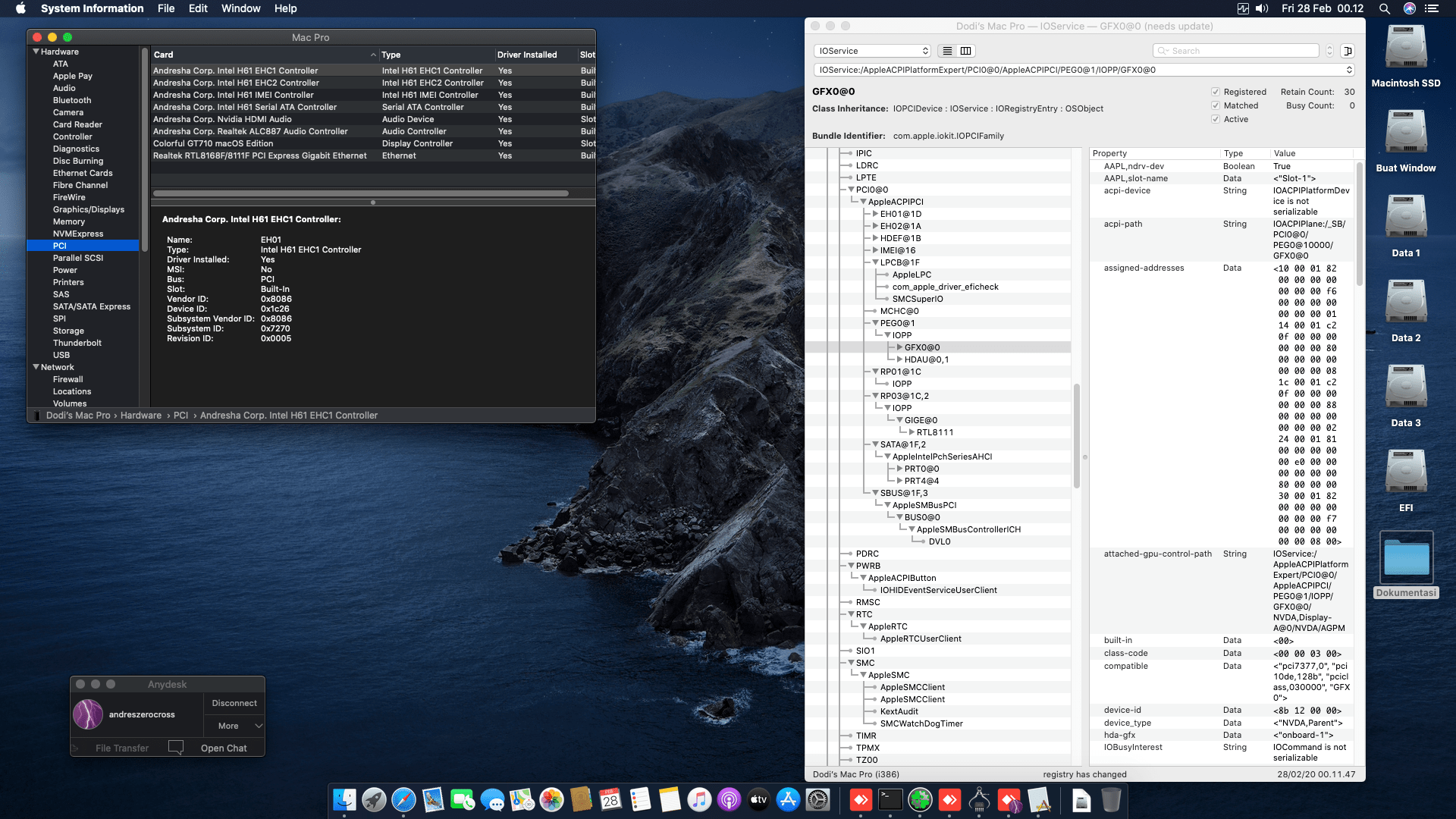1456x819 pixels.
Task: Focus the IORegistryExplorer Search field
Action: (1236, 51)
